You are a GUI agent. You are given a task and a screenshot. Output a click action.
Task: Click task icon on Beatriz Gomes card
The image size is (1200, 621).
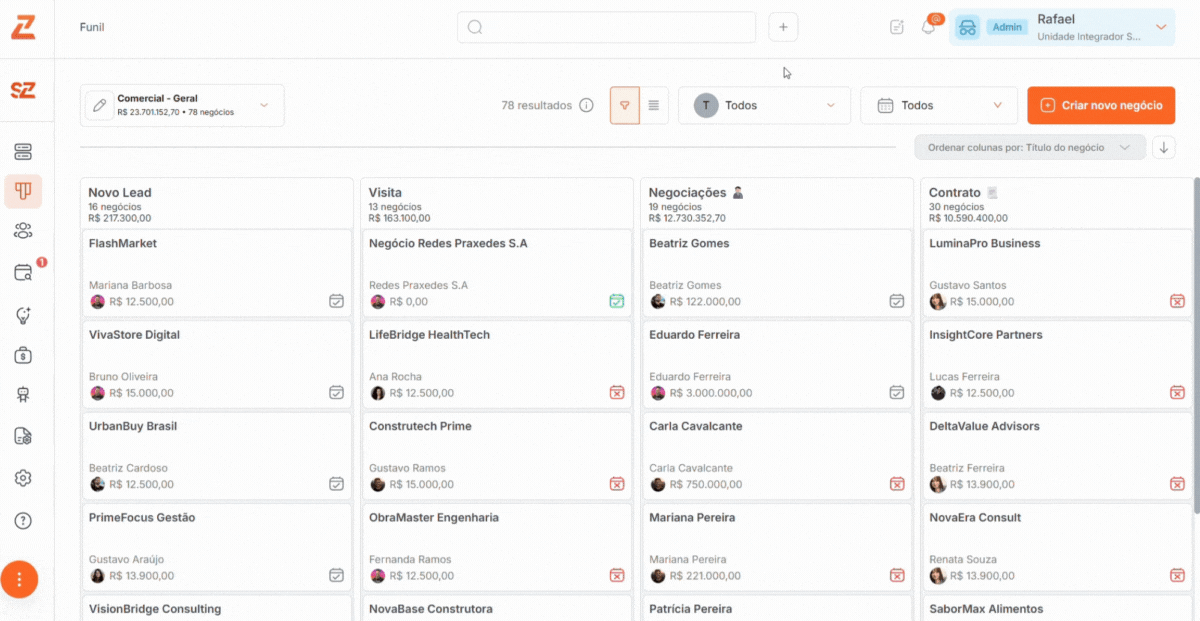coord(897,301)
